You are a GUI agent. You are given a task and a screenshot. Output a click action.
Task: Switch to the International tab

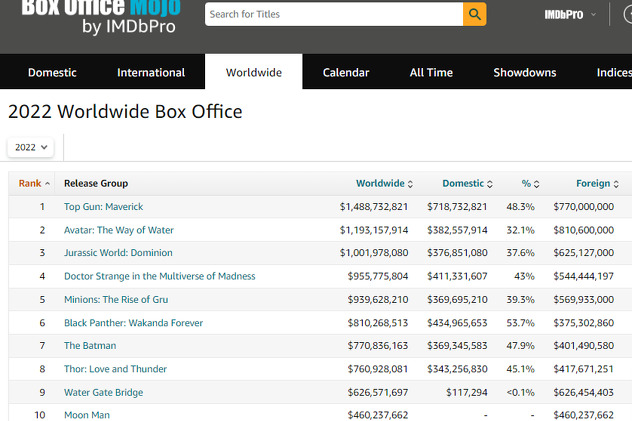tap(151, 73)
